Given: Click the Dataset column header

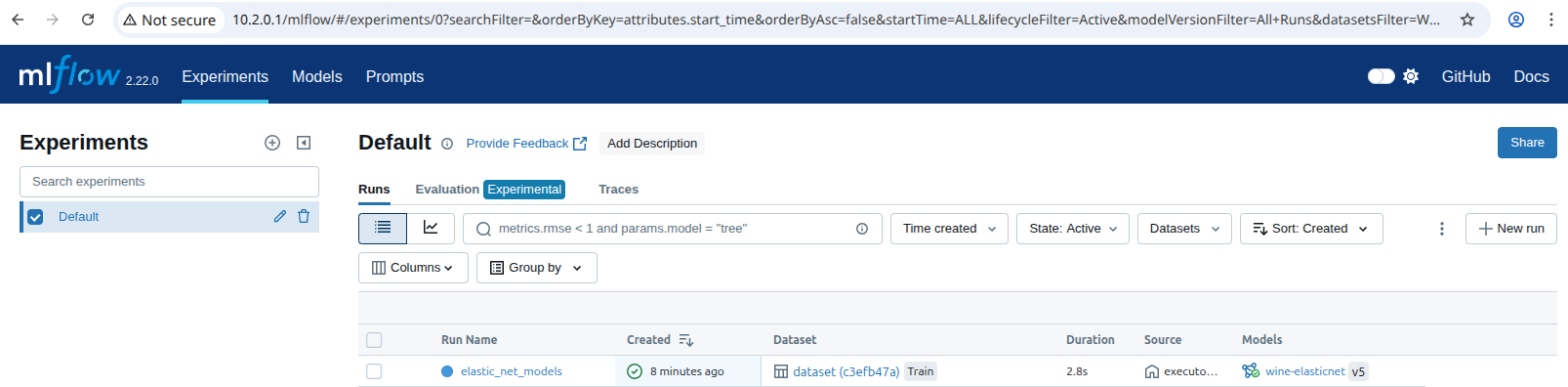Looking at the screenshot, I should 795,340.
